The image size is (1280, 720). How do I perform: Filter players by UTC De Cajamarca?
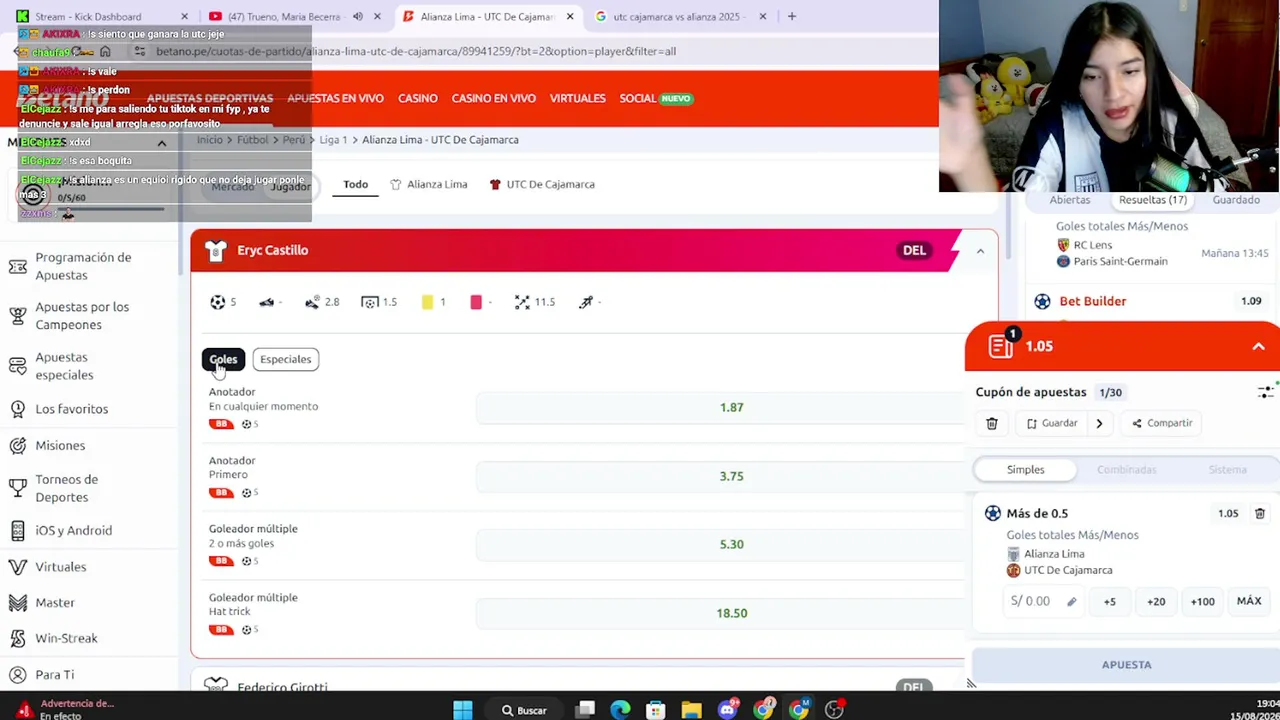click(x=541, y=184)
